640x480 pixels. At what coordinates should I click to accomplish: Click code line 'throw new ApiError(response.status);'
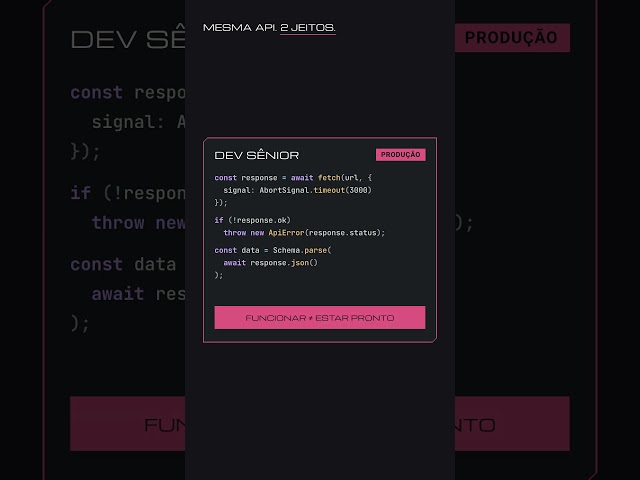(304, 233)
